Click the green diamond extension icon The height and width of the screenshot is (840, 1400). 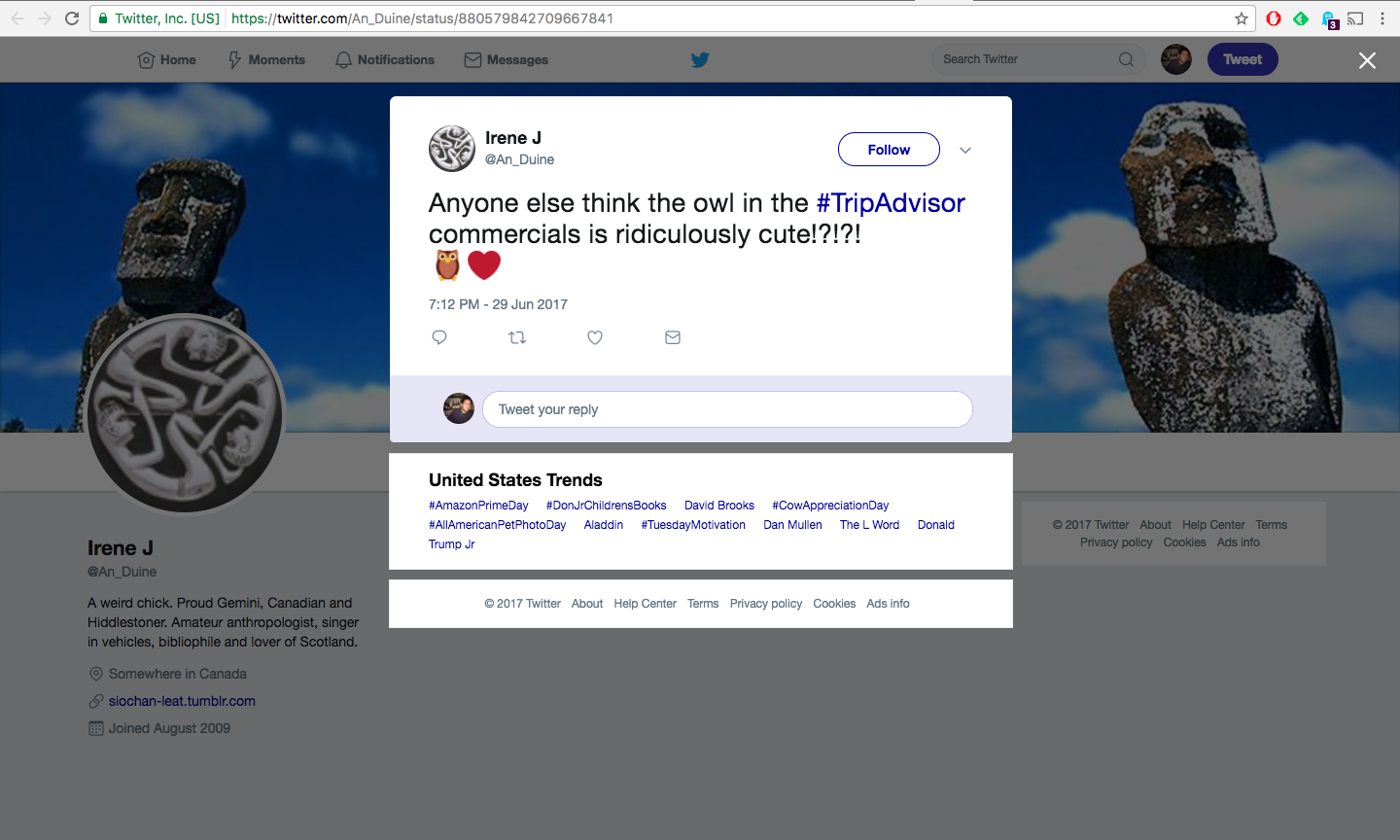click(x=1301, y=18)
